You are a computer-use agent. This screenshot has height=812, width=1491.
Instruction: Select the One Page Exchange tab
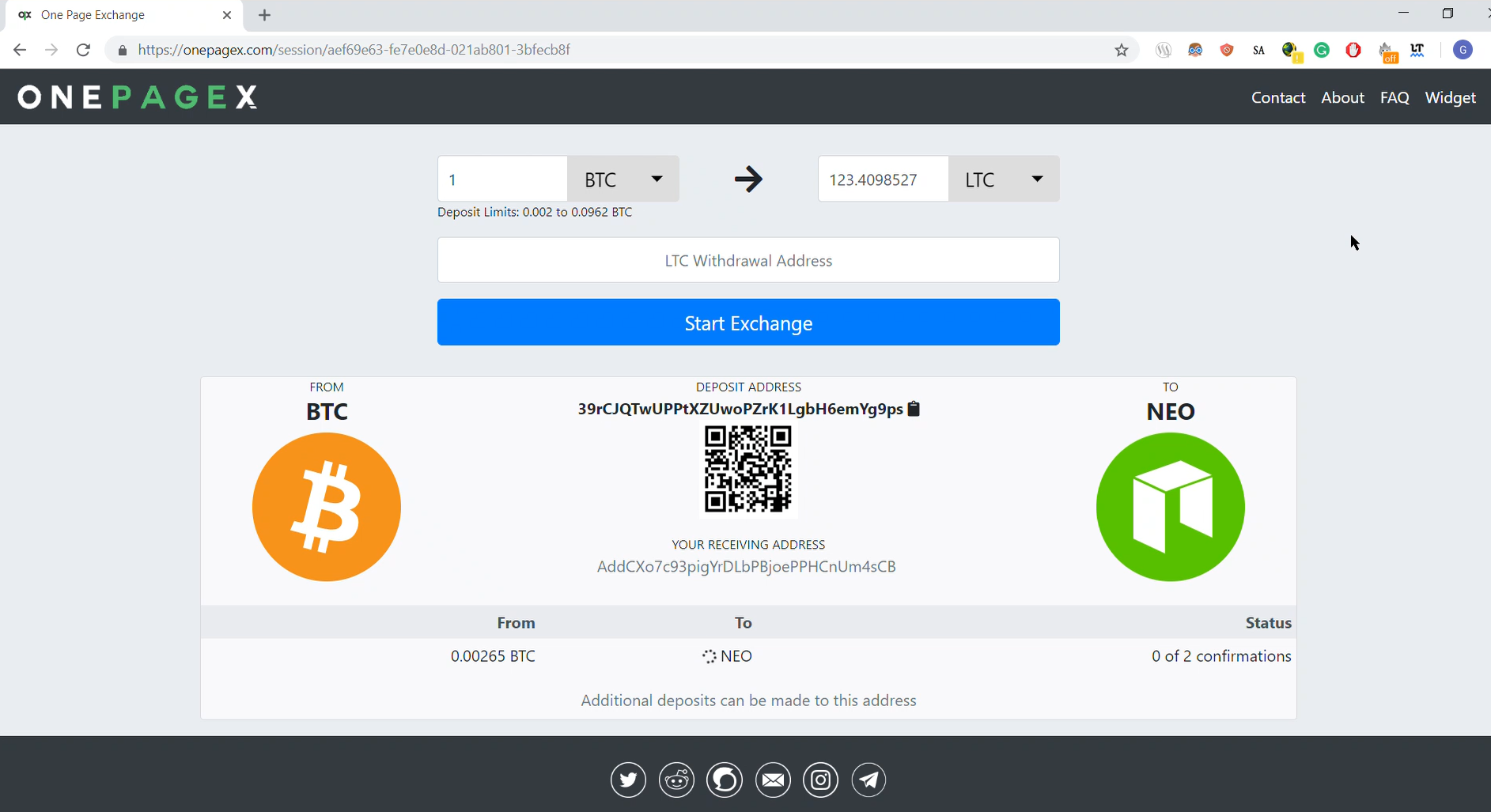(x=125, y=15)
